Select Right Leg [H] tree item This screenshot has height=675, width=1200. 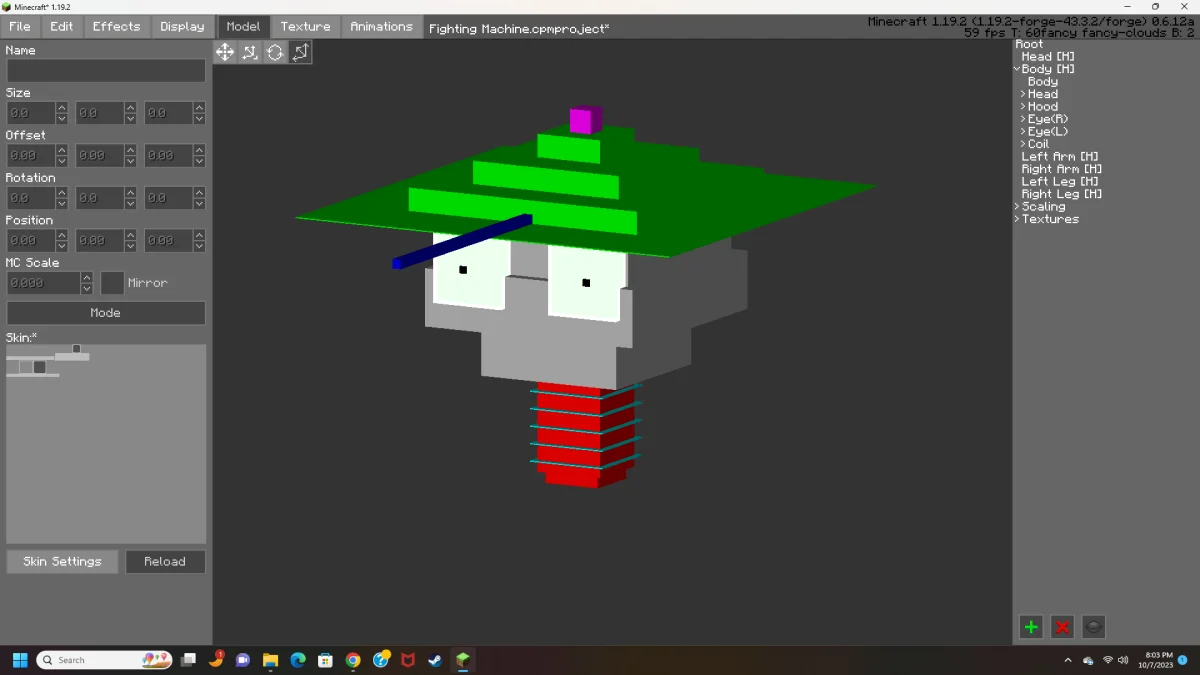click(x=1062, y=194)
